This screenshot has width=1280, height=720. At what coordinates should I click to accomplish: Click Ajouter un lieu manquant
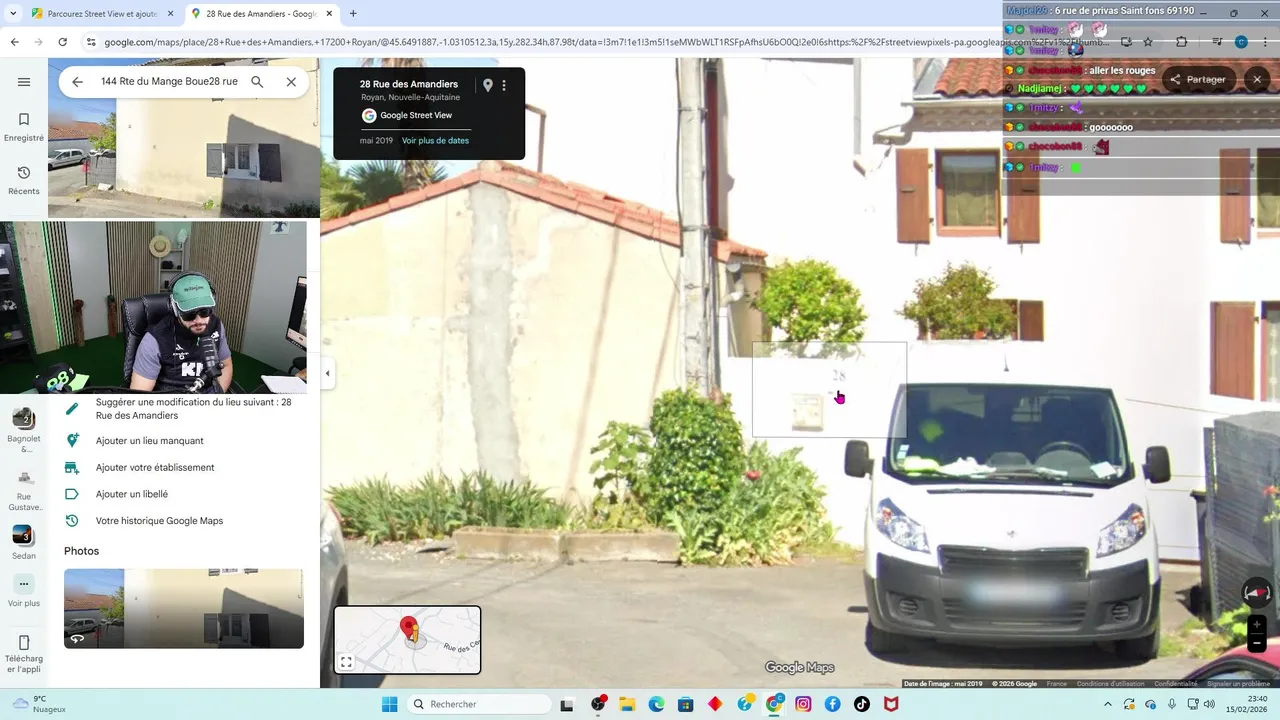150,441
